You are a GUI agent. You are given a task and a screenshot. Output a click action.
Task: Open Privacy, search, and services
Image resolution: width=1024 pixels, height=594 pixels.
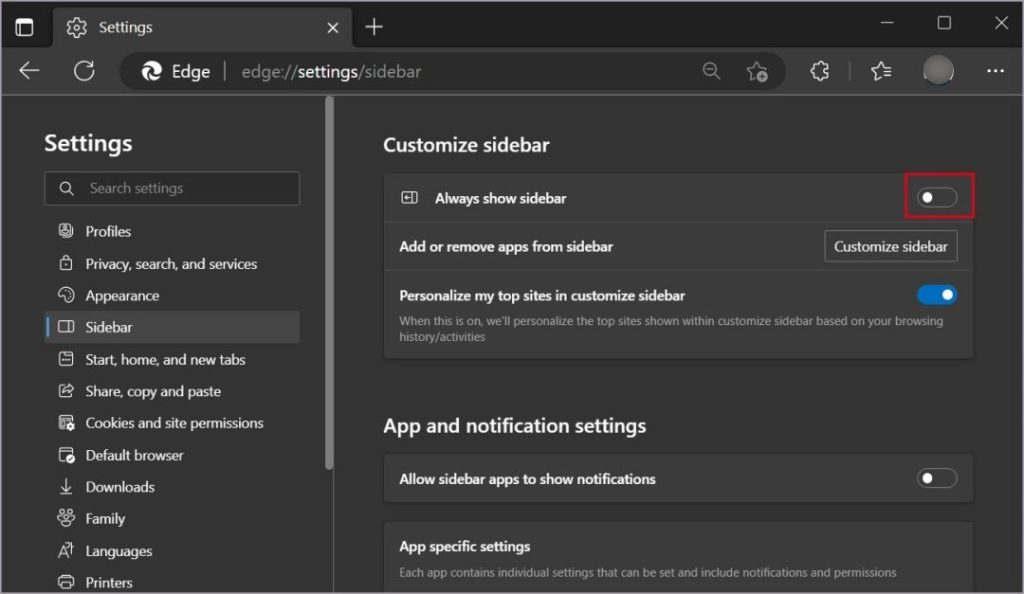coord(172,264)
